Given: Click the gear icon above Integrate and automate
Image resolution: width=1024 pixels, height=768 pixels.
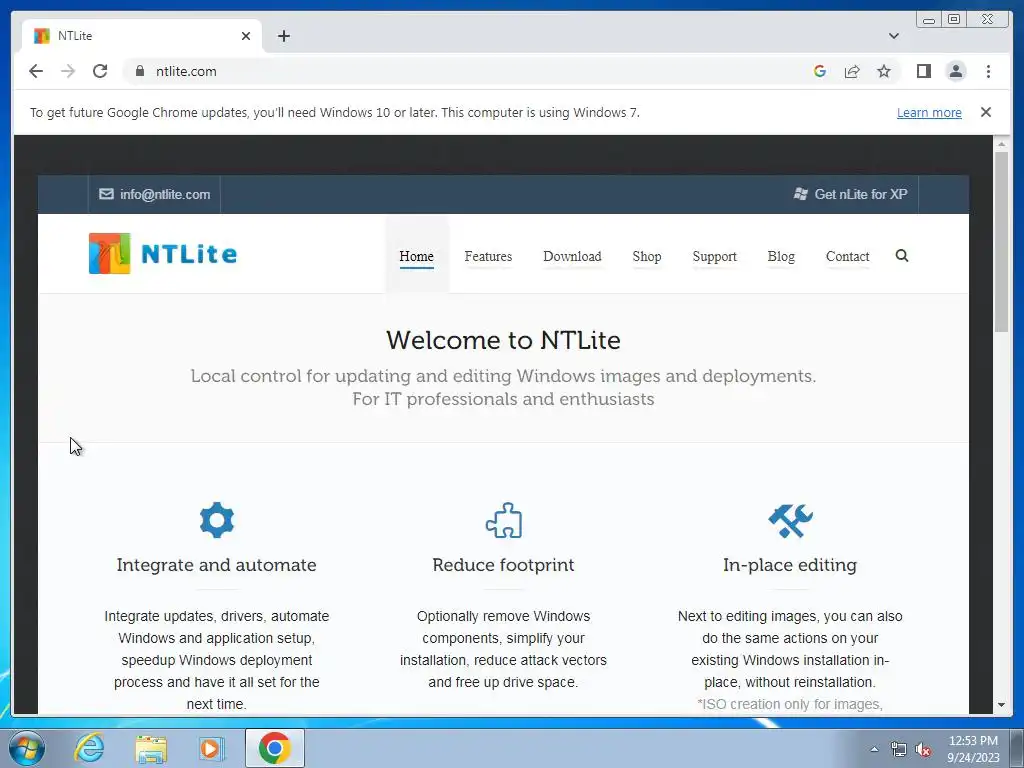Looking at the screenshot, I should (x=217, y=520).
